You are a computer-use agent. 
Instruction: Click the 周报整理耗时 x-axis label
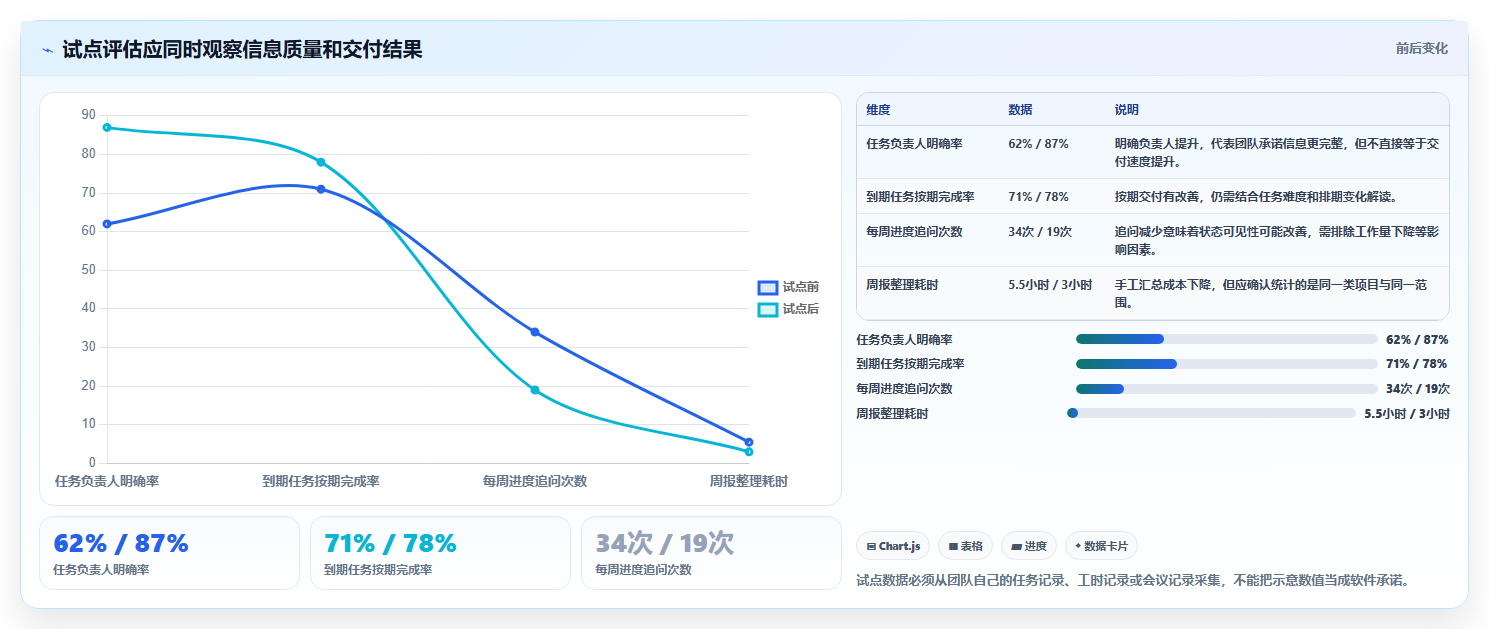click(749, 481)
